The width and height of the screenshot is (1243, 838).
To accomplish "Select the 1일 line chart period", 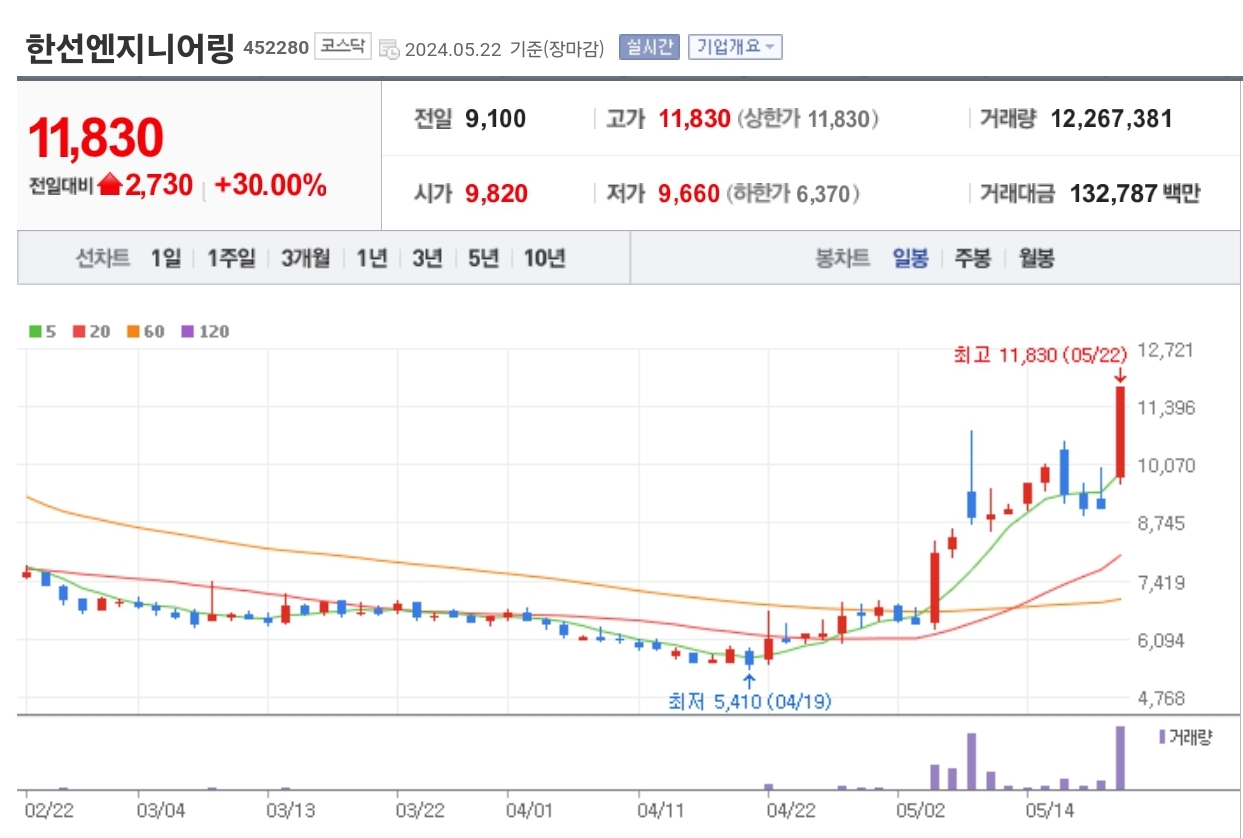I will tap(166, 258).
